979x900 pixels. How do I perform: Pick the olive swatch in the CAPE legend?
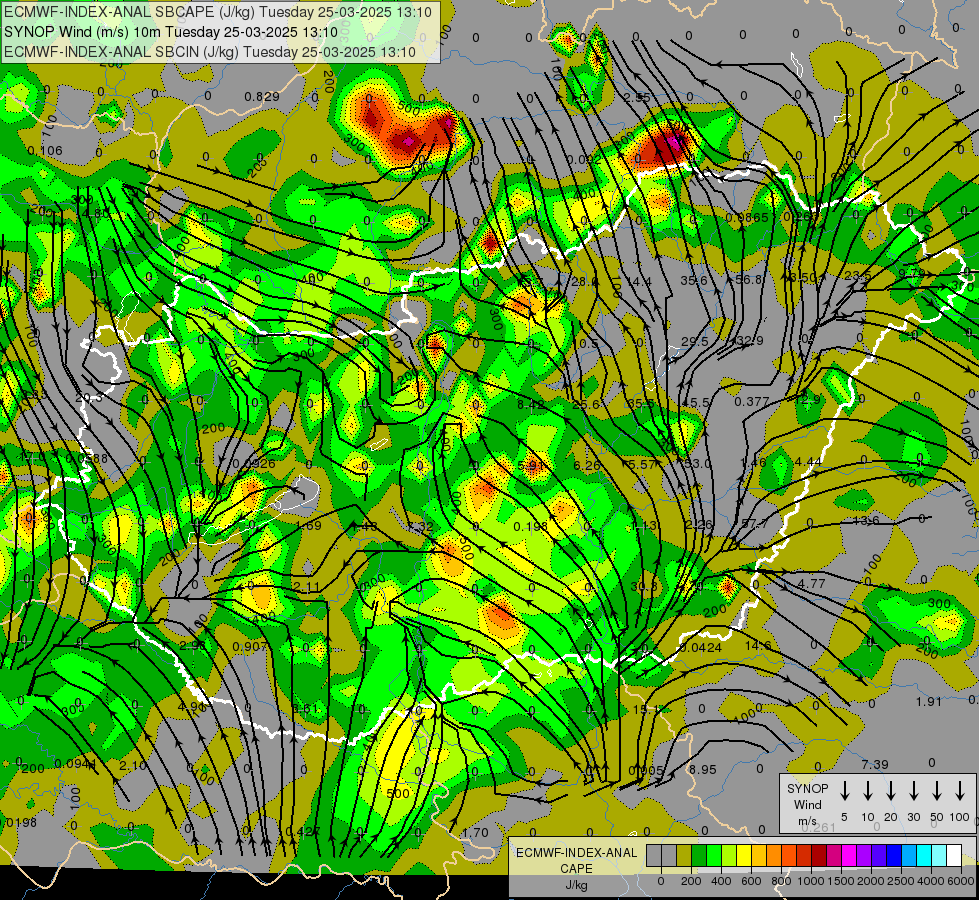684,856
